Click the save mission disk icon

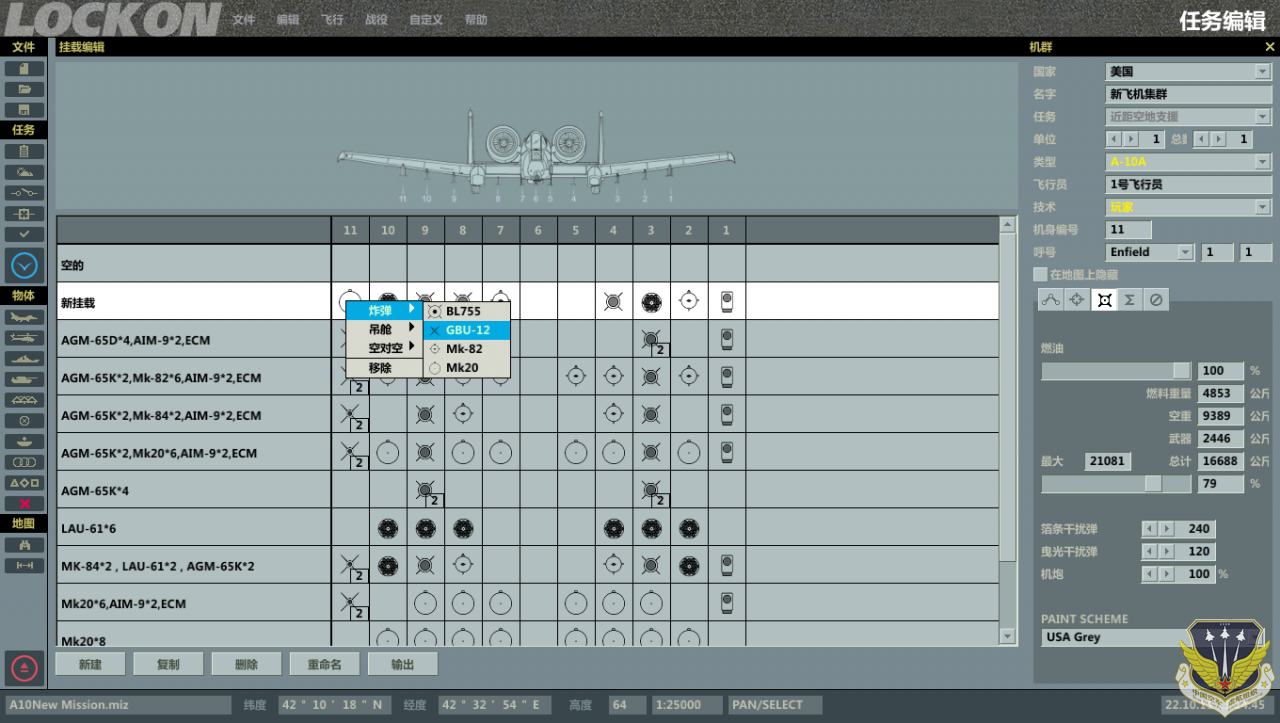24,110
